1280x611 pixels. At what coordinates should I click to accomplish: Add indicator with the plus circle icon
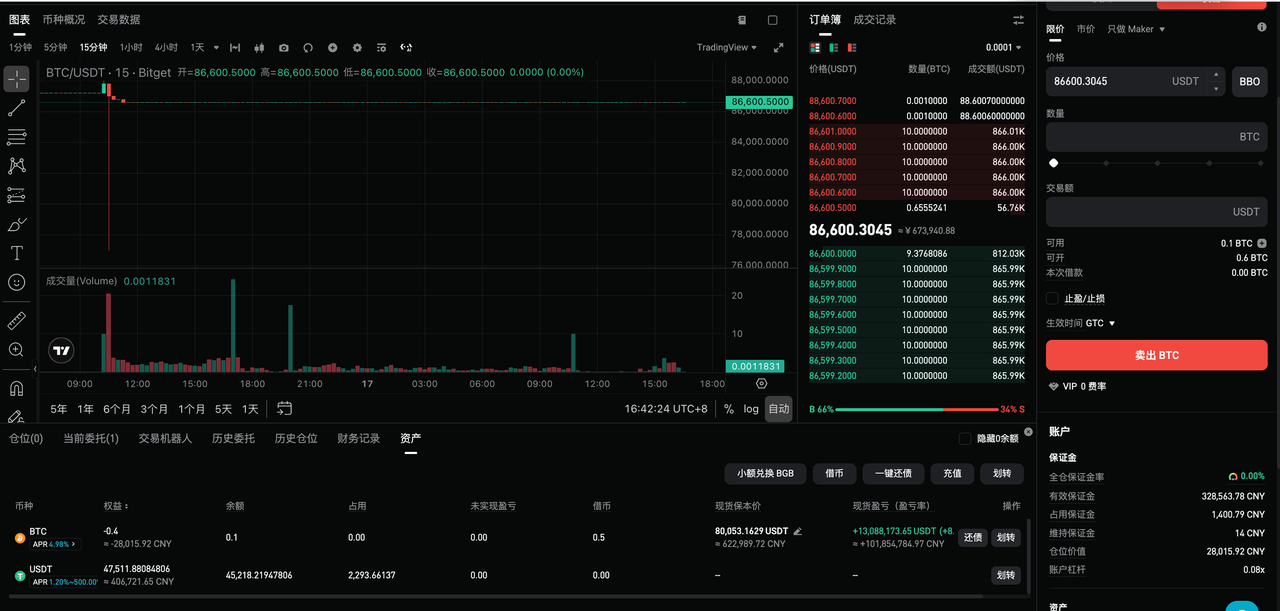coord(332,47)
